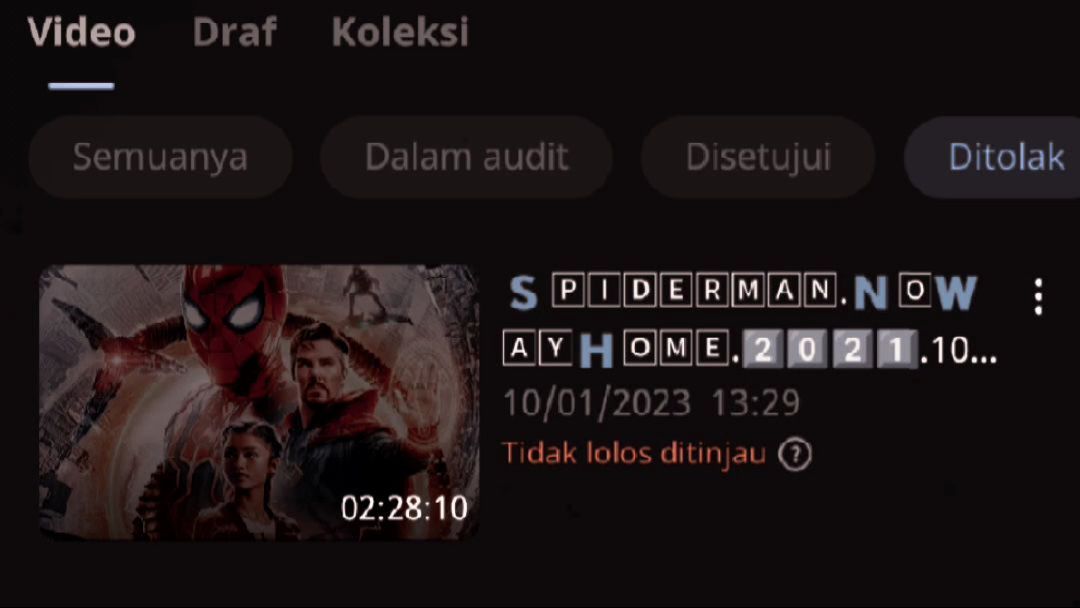Click the Tidak lolos ditinjau status text

pos(634,454)
